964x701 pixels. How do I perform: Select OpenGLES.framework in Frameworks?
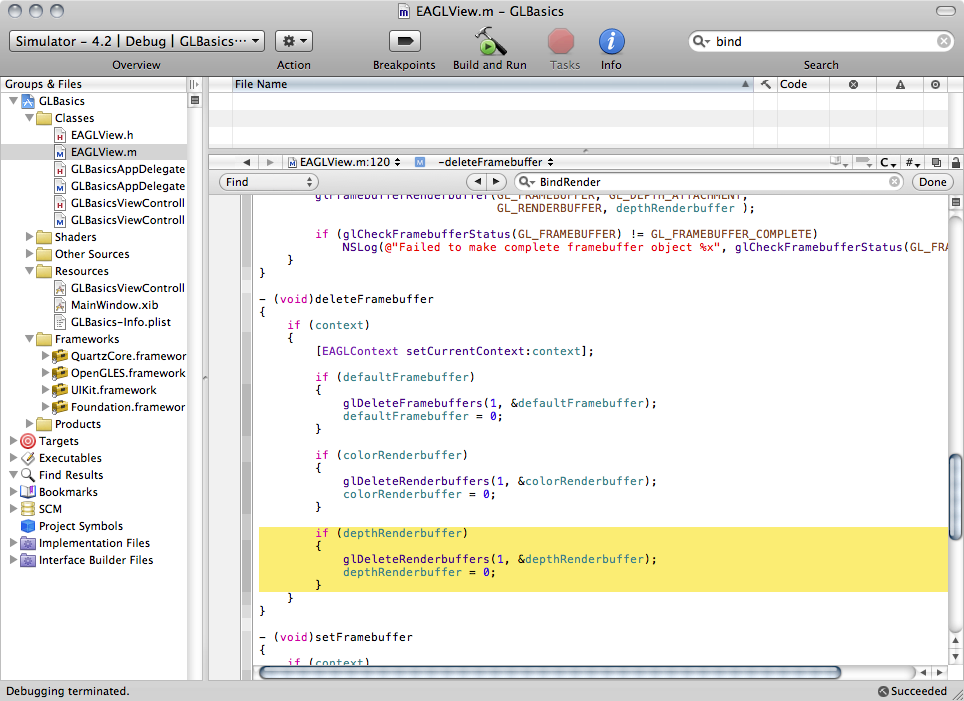128,373
